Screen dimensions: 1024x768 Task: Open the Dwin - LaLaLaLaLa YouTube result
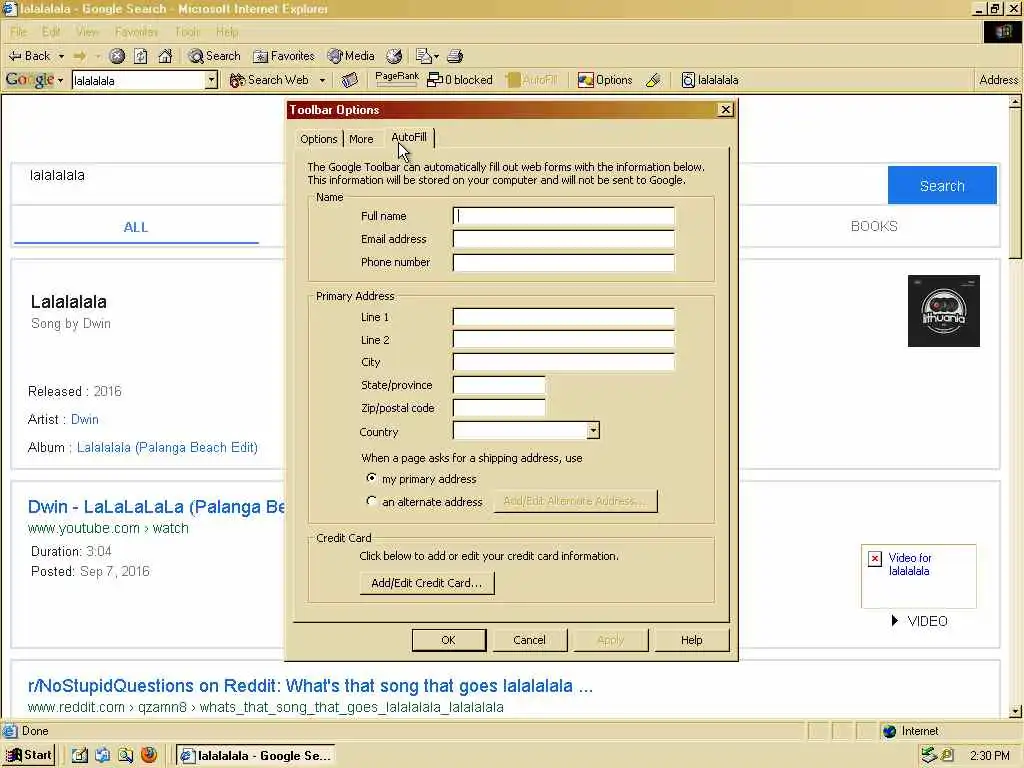(157, 507)
